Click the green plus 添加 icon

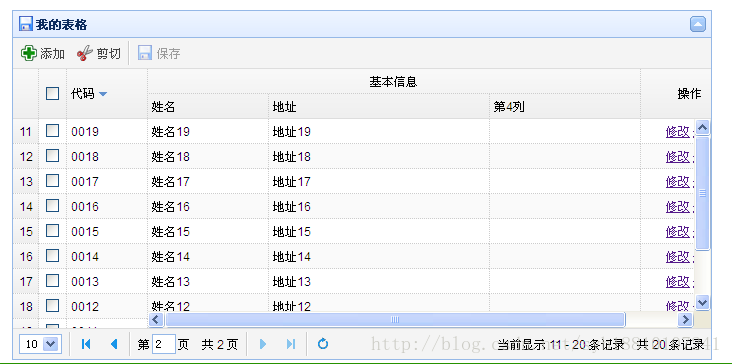coord(28,53)
